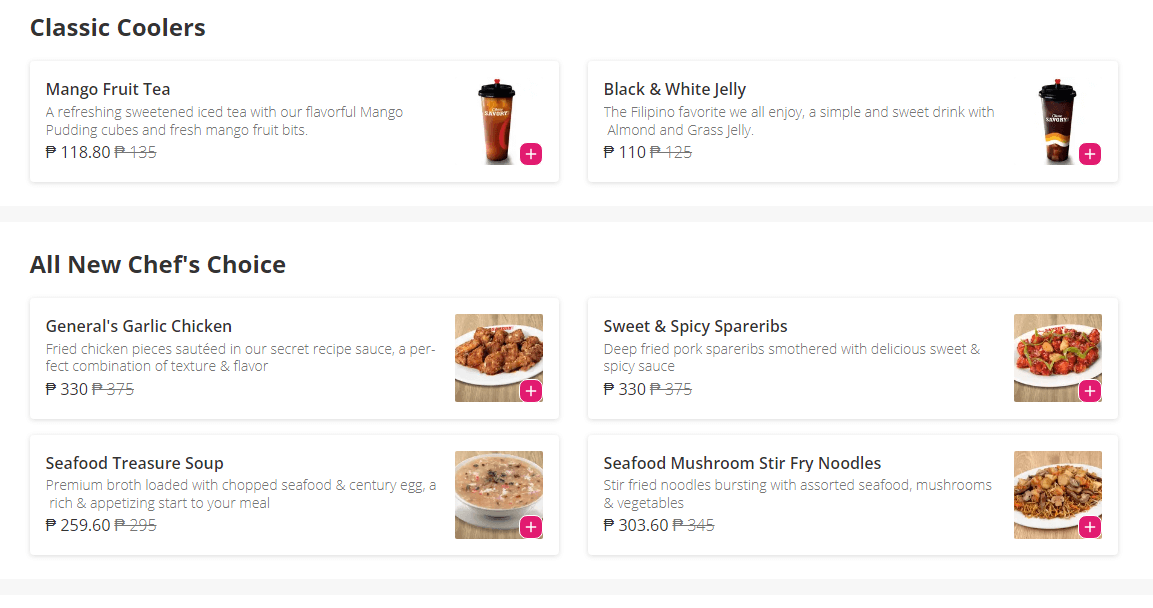Screen dimensions: 1153x608
Task: Click the All New Chef's Choice heading
Action: click(157, 264)
